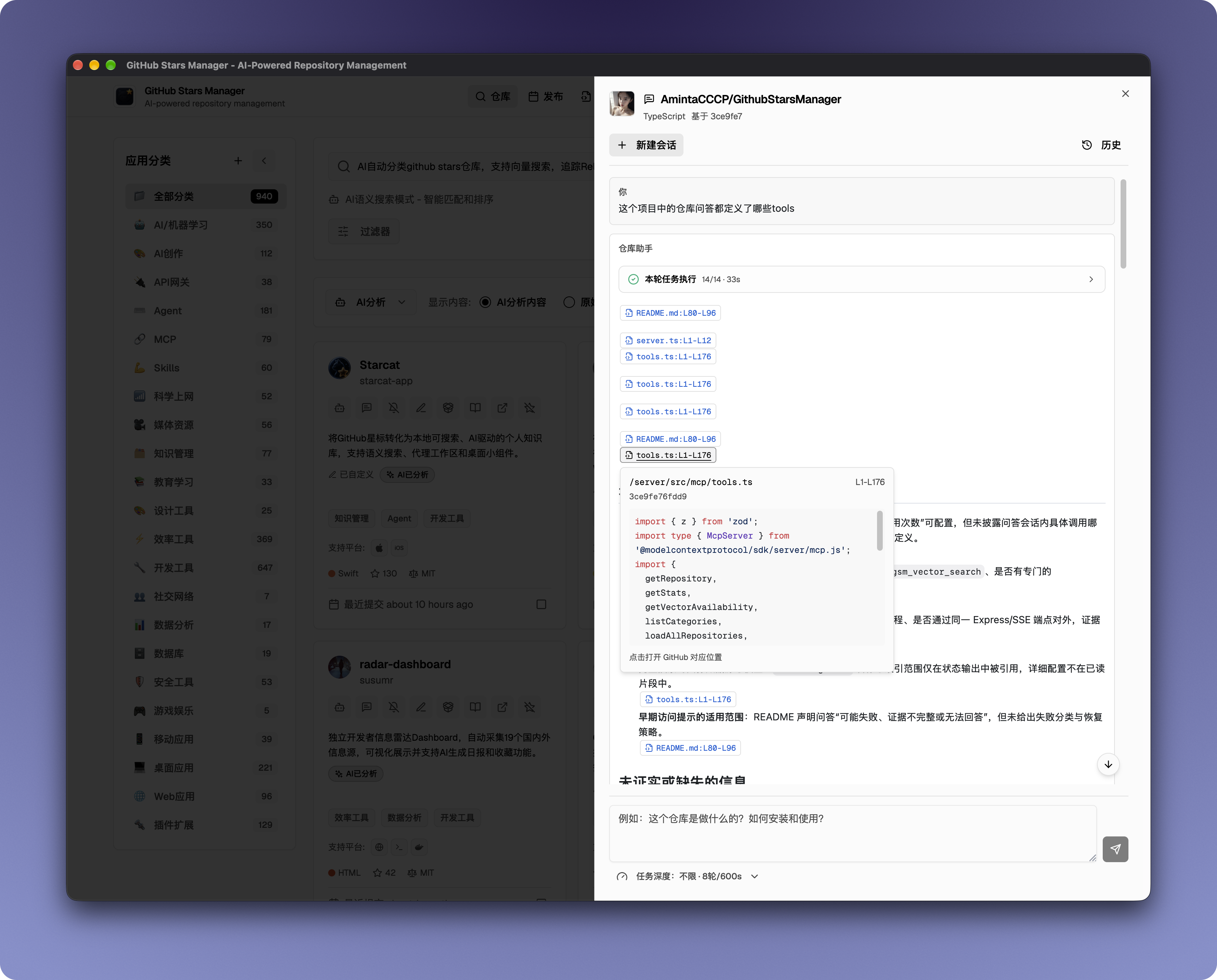Click radar-dashboard's pencil edit icon
The image size is (1217, 980).
421,707
